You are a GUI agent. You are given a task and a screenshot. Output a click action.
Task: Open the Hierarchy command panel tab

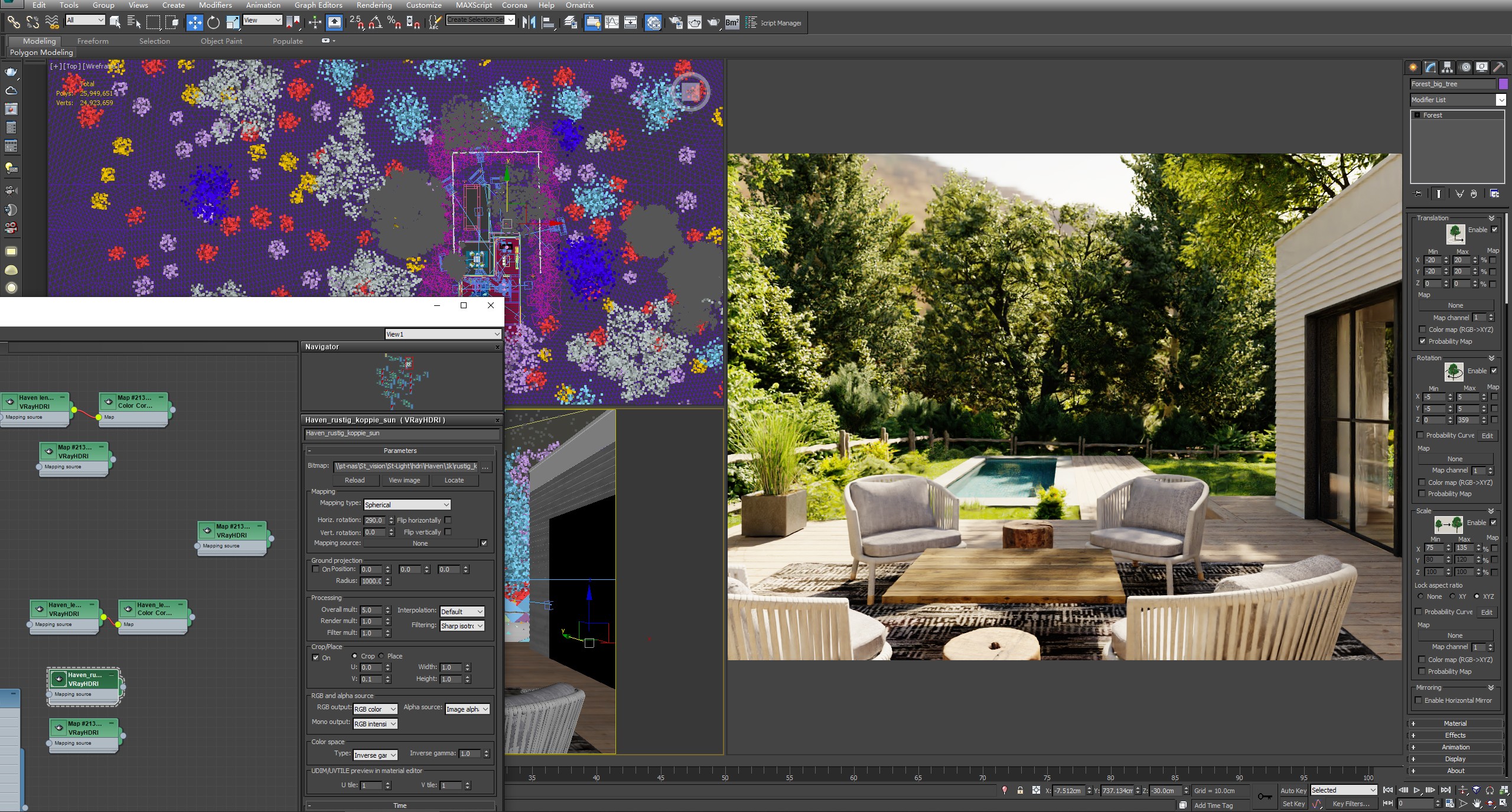pyautogui.click(x=1446, y=67)
